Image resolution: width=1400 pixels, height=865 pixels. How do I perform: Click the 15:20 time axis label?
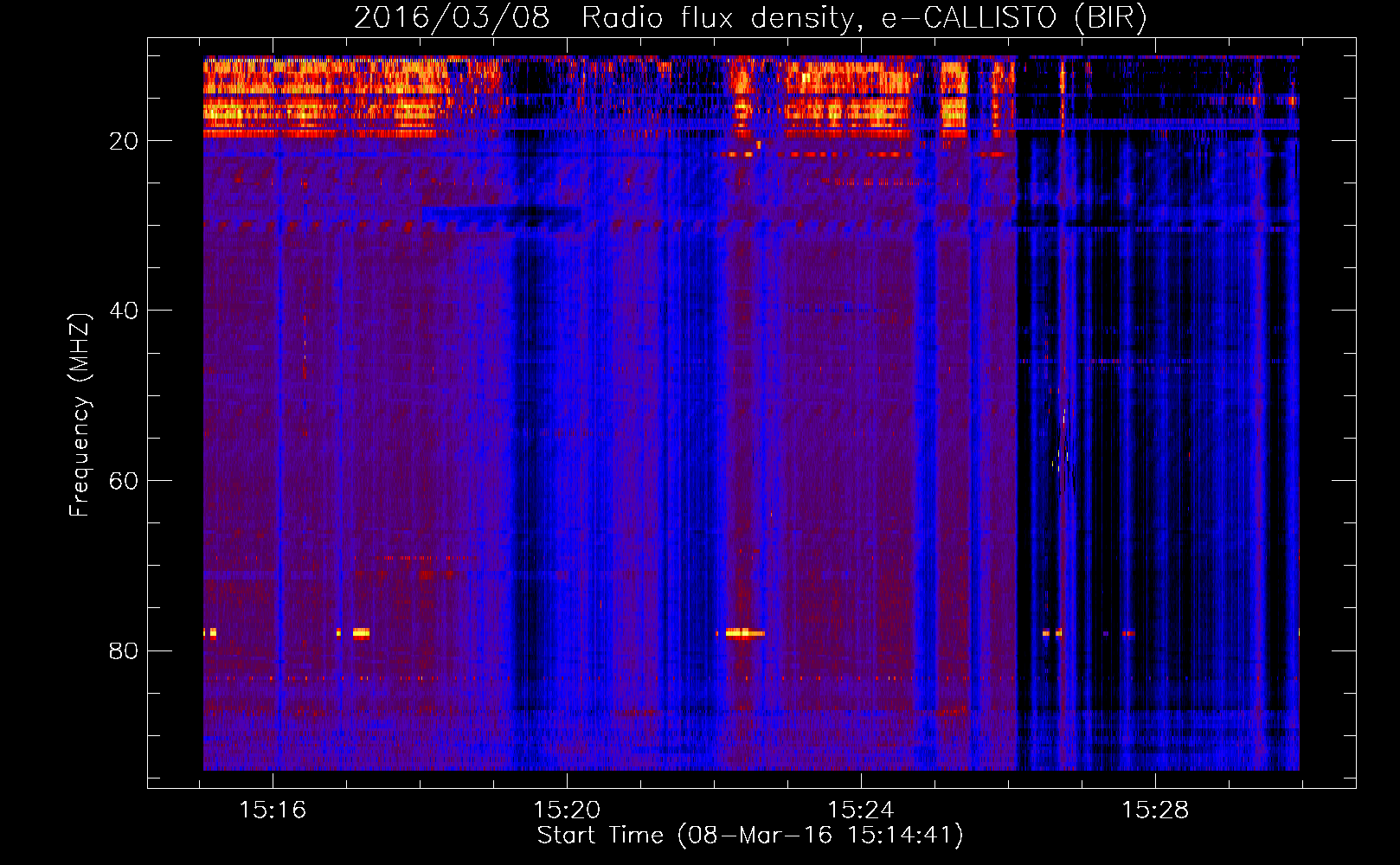coord(567,810)
